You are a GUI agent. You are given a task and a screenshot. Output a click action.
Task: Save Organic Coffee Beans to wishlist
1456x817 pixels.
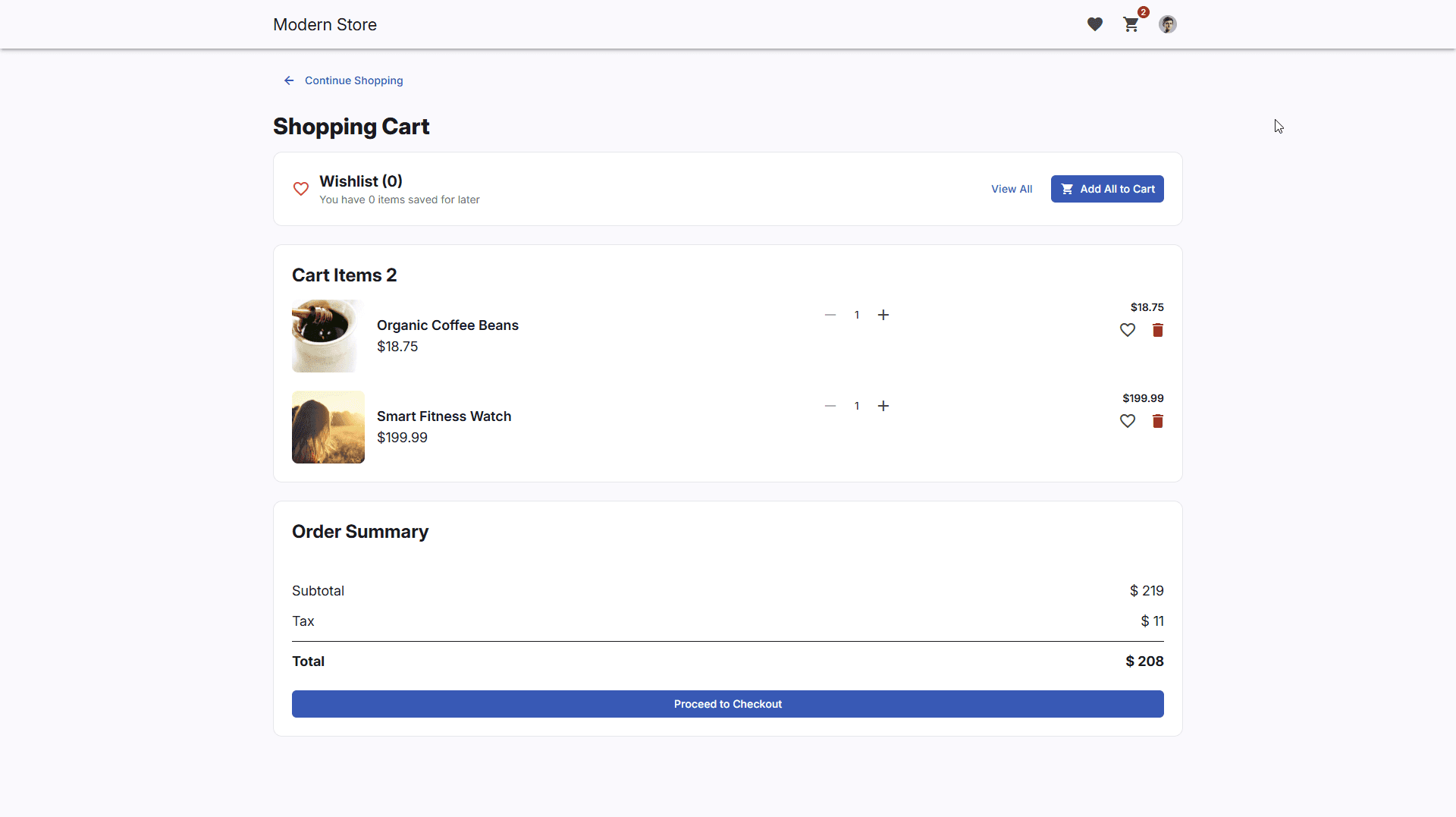(1128, 330)
